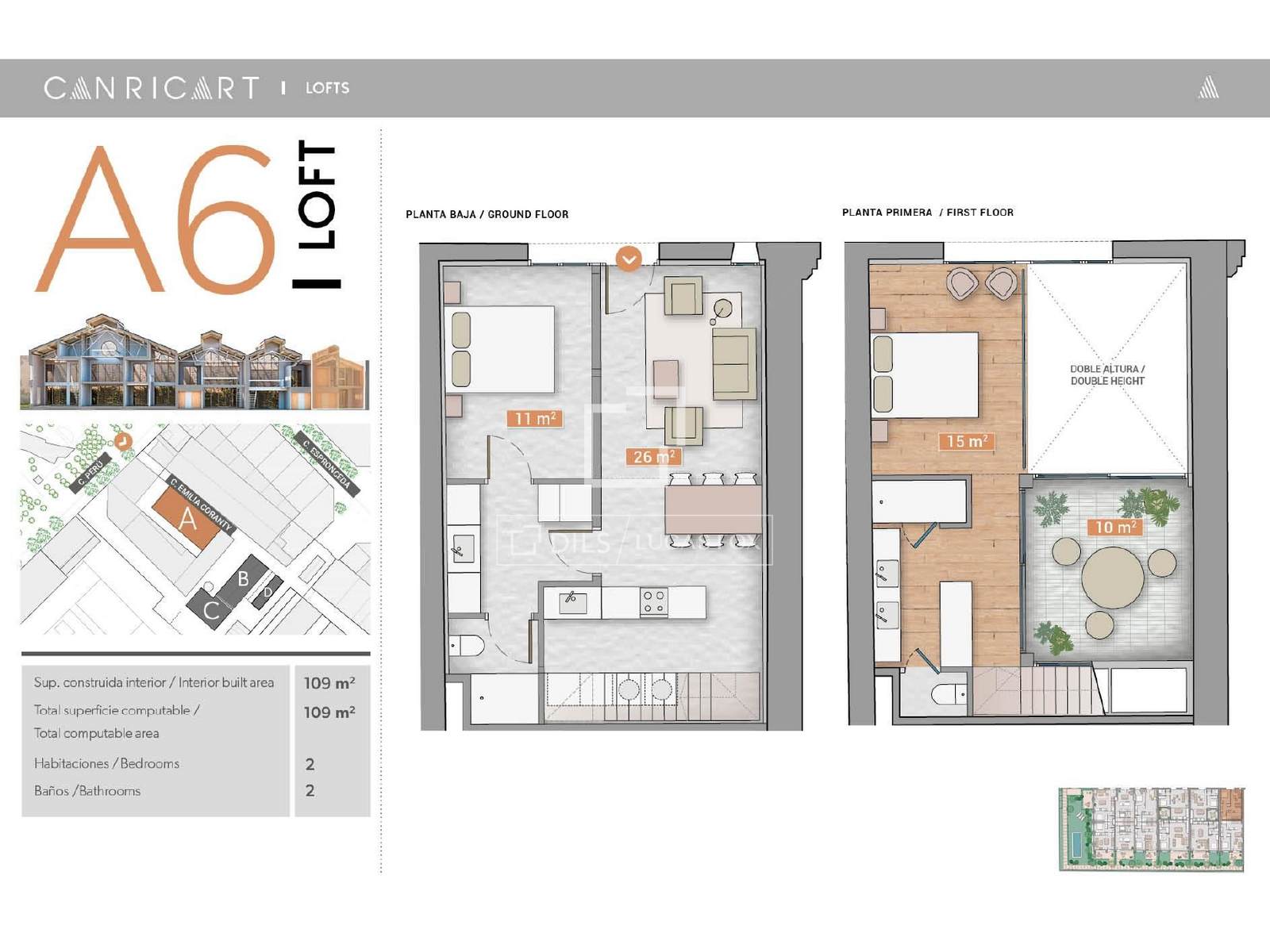Click the round side table in the living room
The image size is (1270, 952).
click(723, 308)
